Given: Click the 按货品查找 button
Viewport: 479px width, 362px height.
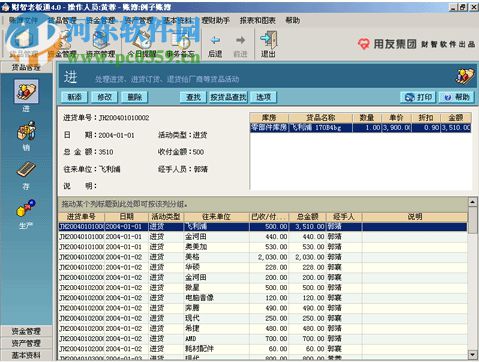Looking at the screenshot, I should point(228,97).
